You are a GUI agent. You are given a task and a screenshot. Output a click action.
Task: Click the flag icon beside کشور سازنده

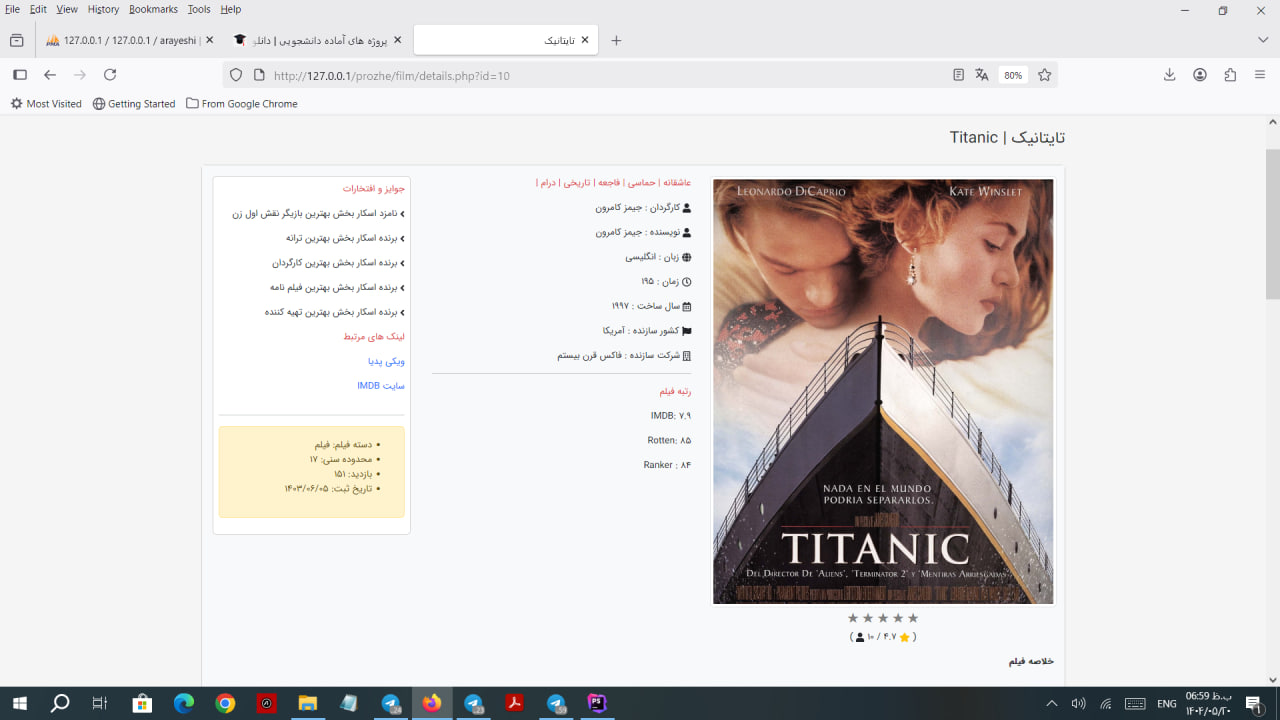[x=686, y=331]
